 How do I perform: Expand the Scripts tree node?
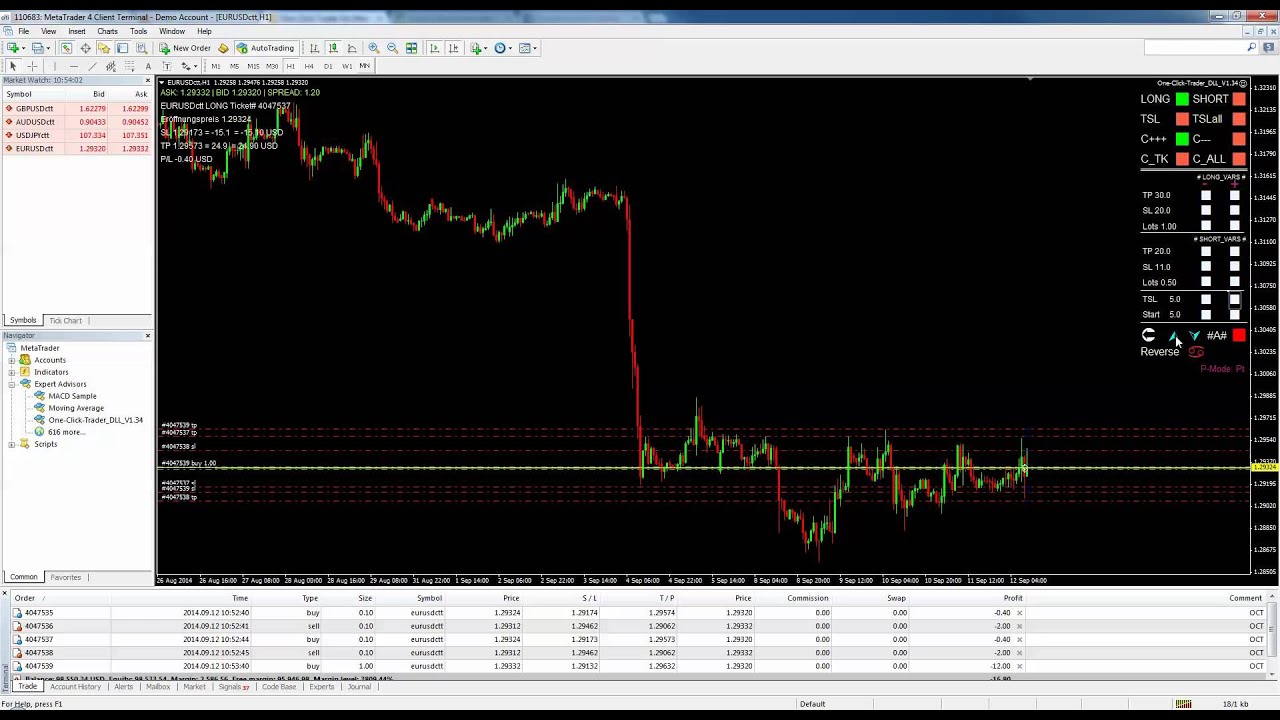[x=11, y=444]
